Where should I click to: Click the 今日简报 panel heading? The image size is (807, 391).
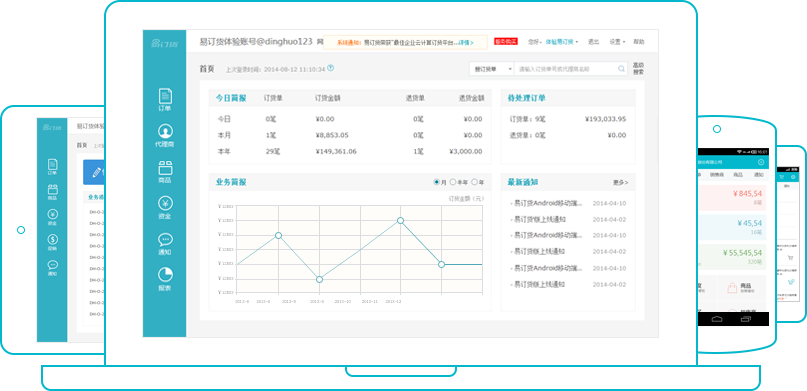[231, 98]
